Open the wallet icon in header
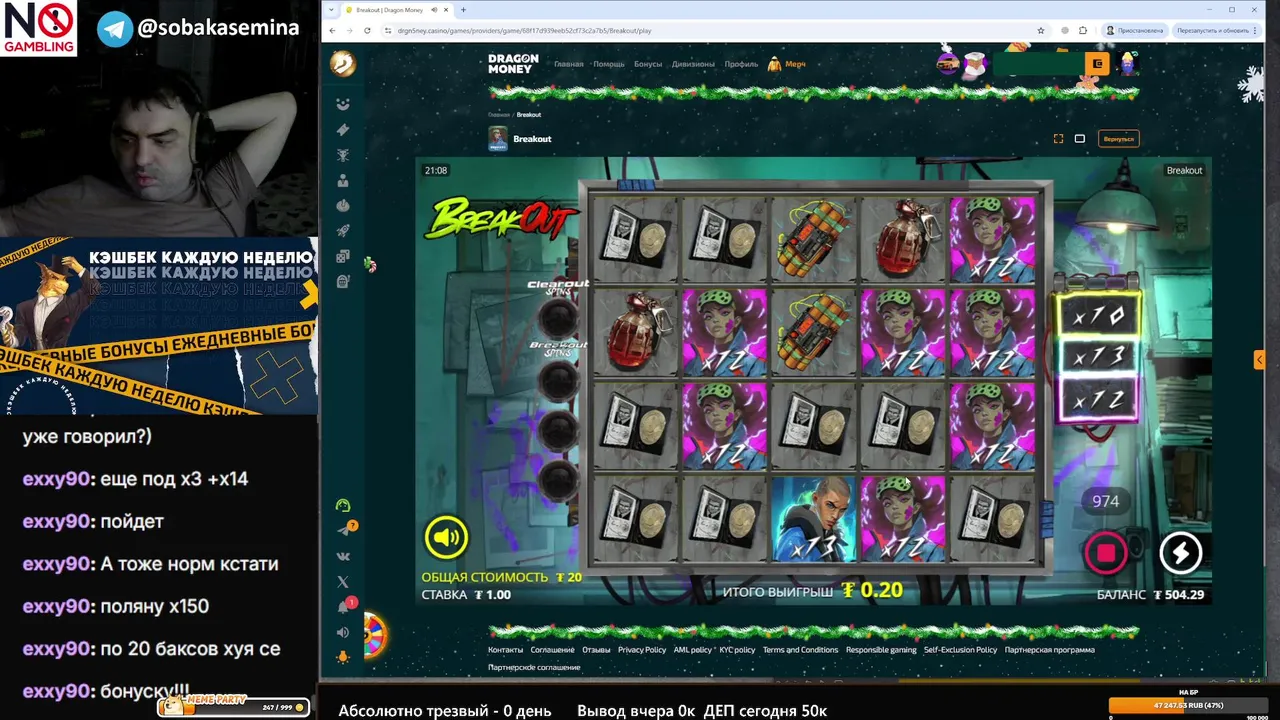1280x720 pixels. tap(1097, 64)
